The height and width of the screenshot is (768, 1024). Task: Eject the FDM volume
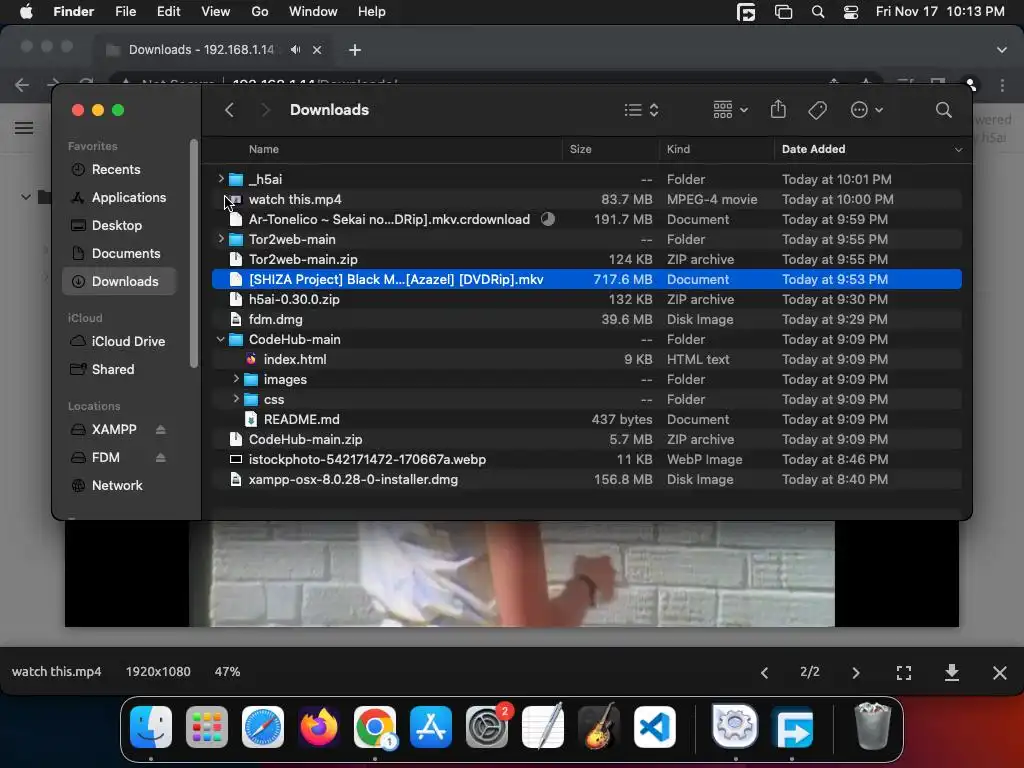[161, 457]
